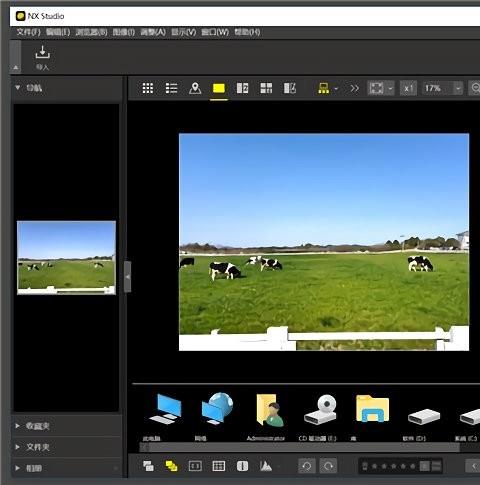Toggle focus point display icon
Image resolution: width=480 pixels, height=485 pixels.
click(195, 466)
